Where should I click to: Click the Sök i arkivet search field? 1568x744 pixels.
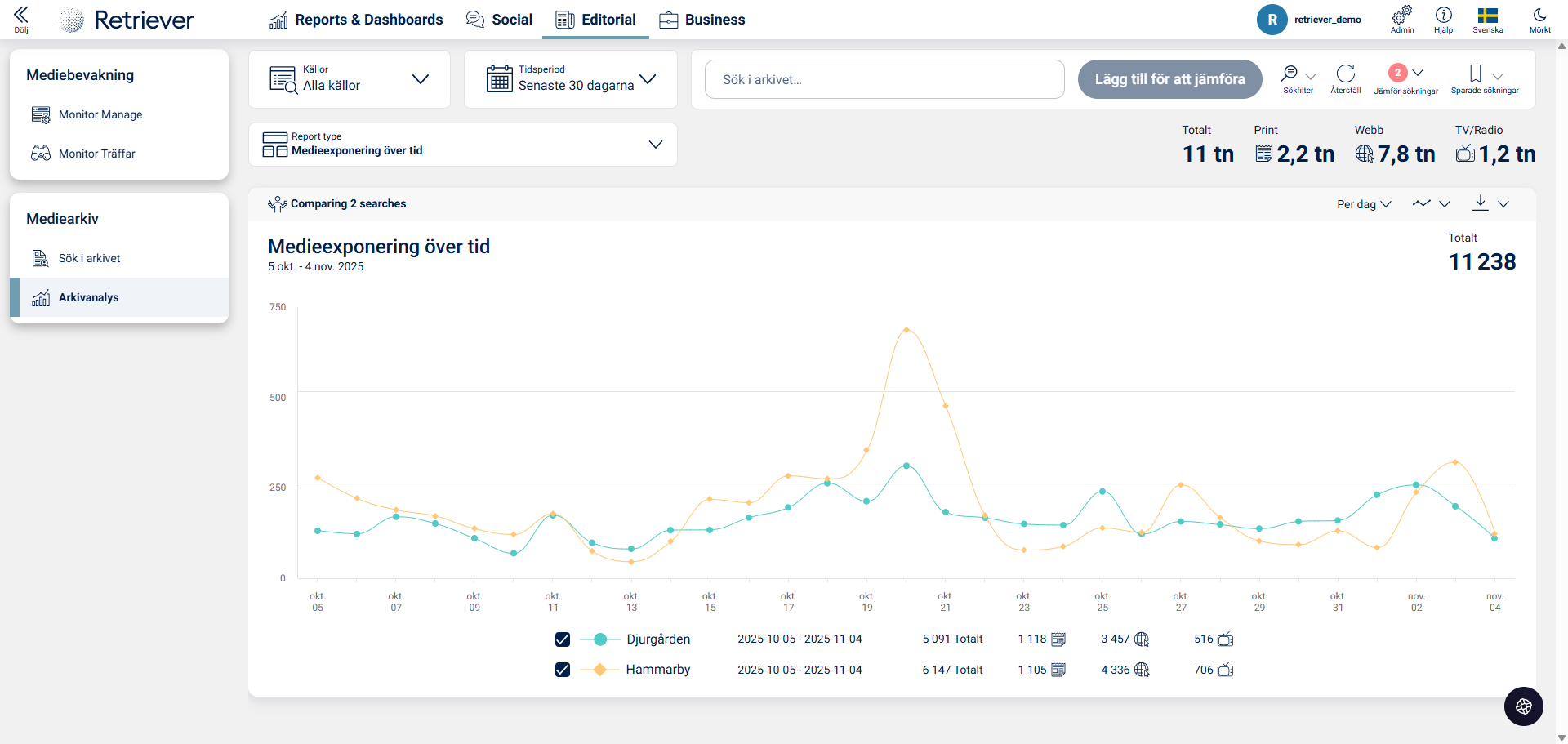pos(884,79)
